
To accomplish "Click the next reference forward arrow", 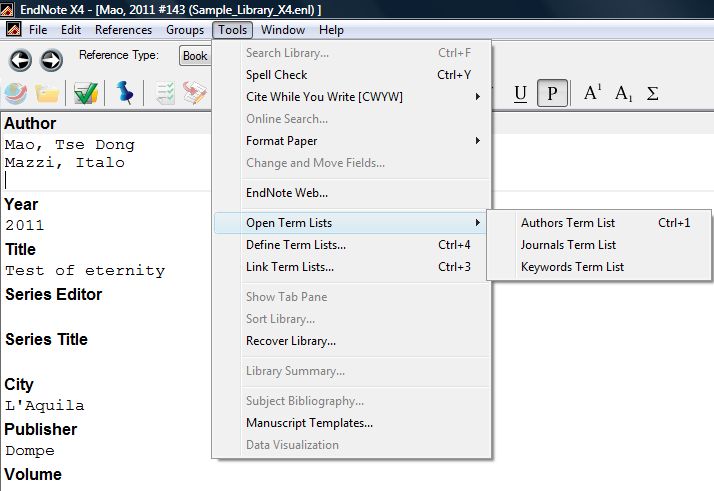I will (50, 60).
